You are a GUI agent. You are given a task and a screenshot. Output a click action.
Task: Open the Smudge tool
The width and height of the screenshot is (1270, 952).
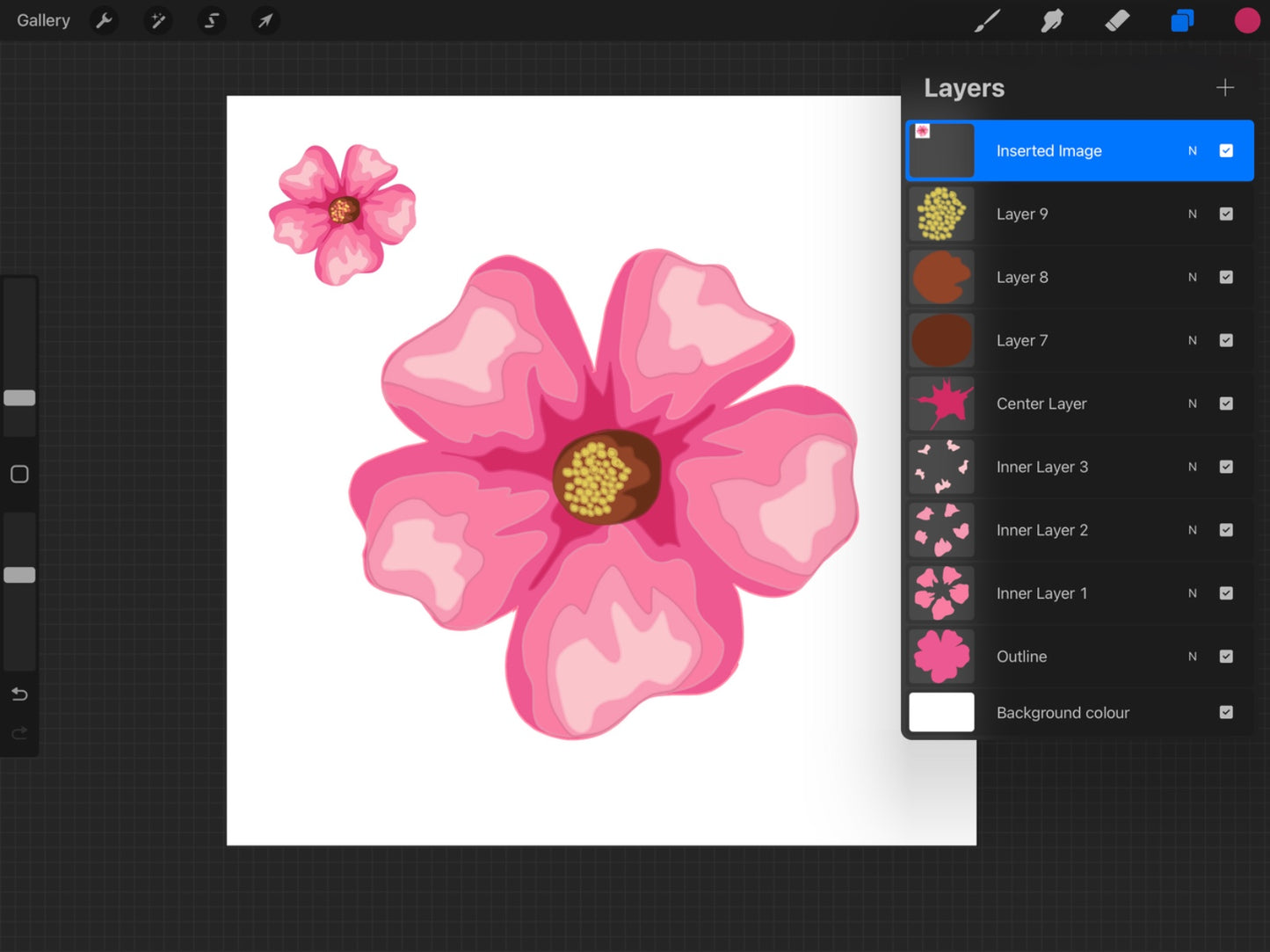click(x=1052, y=20)
